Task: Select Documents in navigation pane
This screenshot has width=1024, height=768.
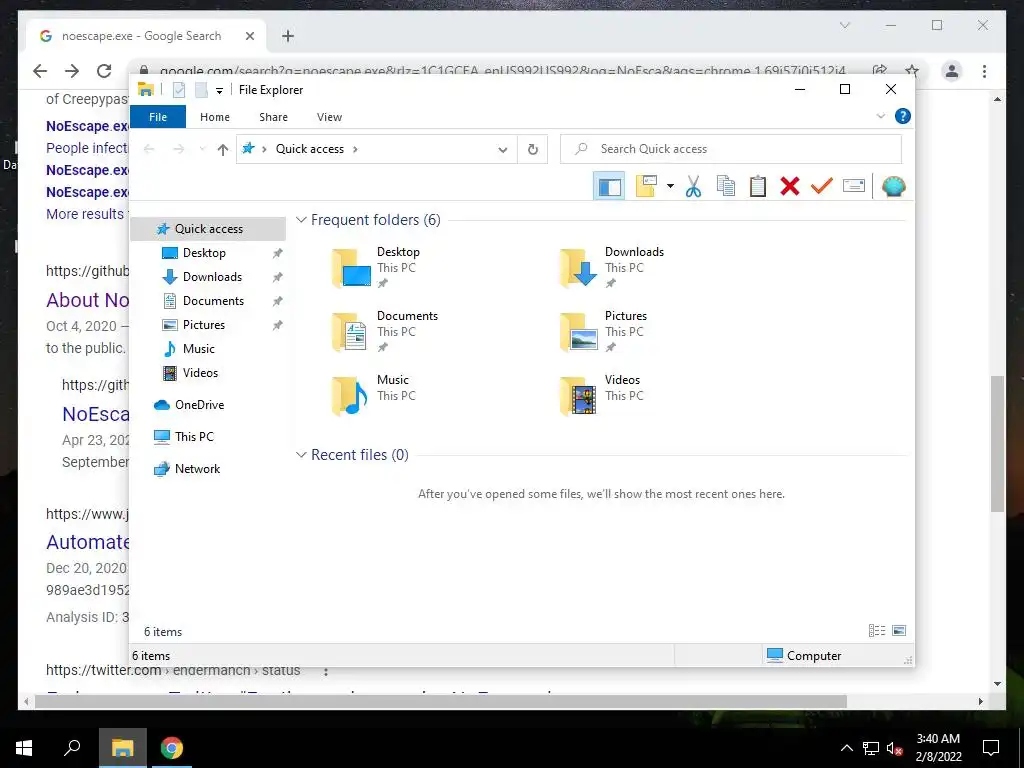Action: [213, 301]
